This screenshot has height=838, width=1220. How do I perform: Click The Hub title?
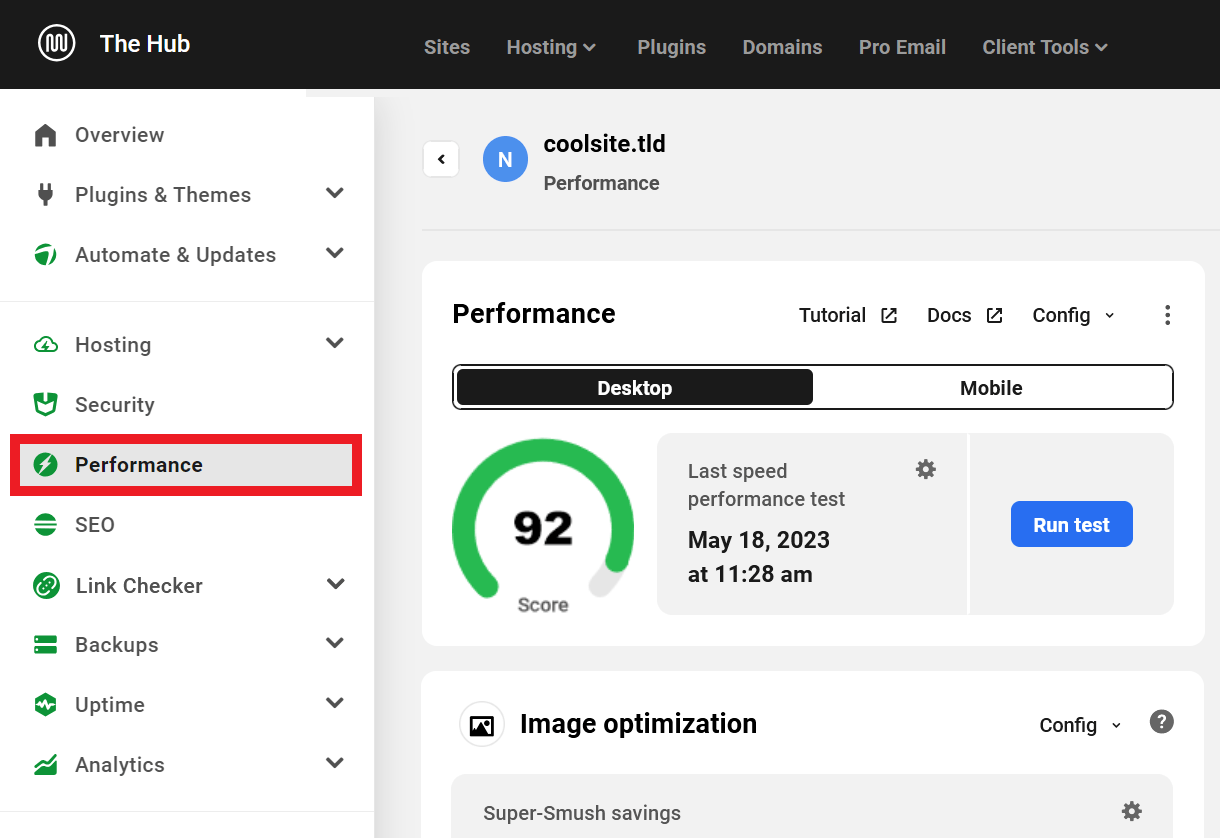tap(145, 44)
